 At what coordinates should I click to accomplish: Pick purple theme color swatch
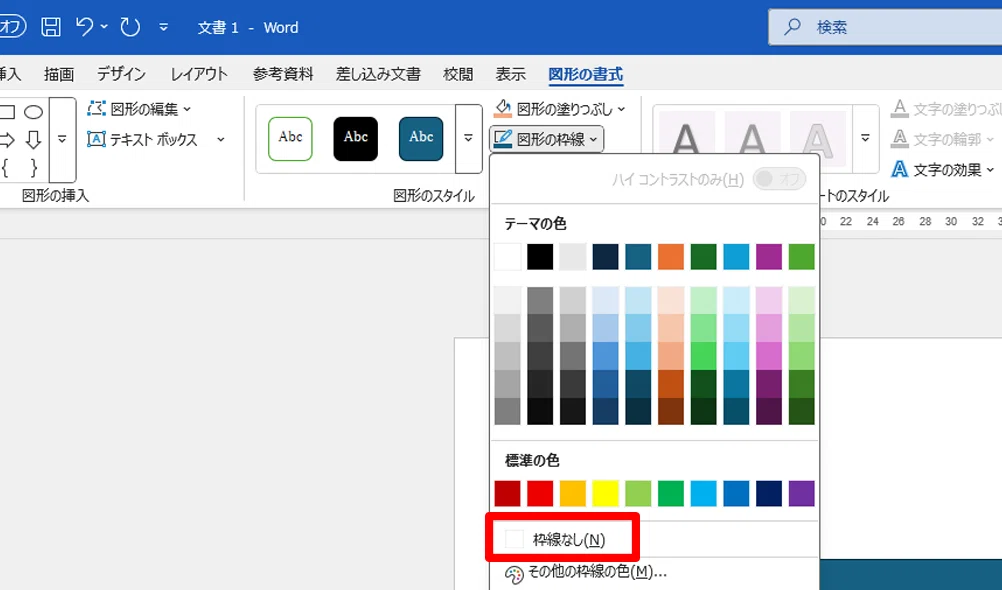(x=769, y=257)
